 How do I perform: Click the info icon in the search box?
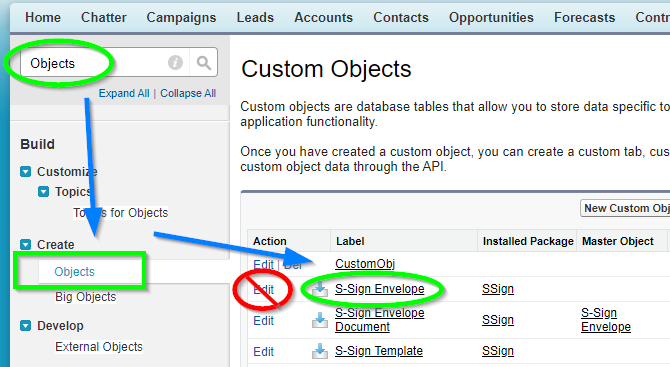click(175, 63)
